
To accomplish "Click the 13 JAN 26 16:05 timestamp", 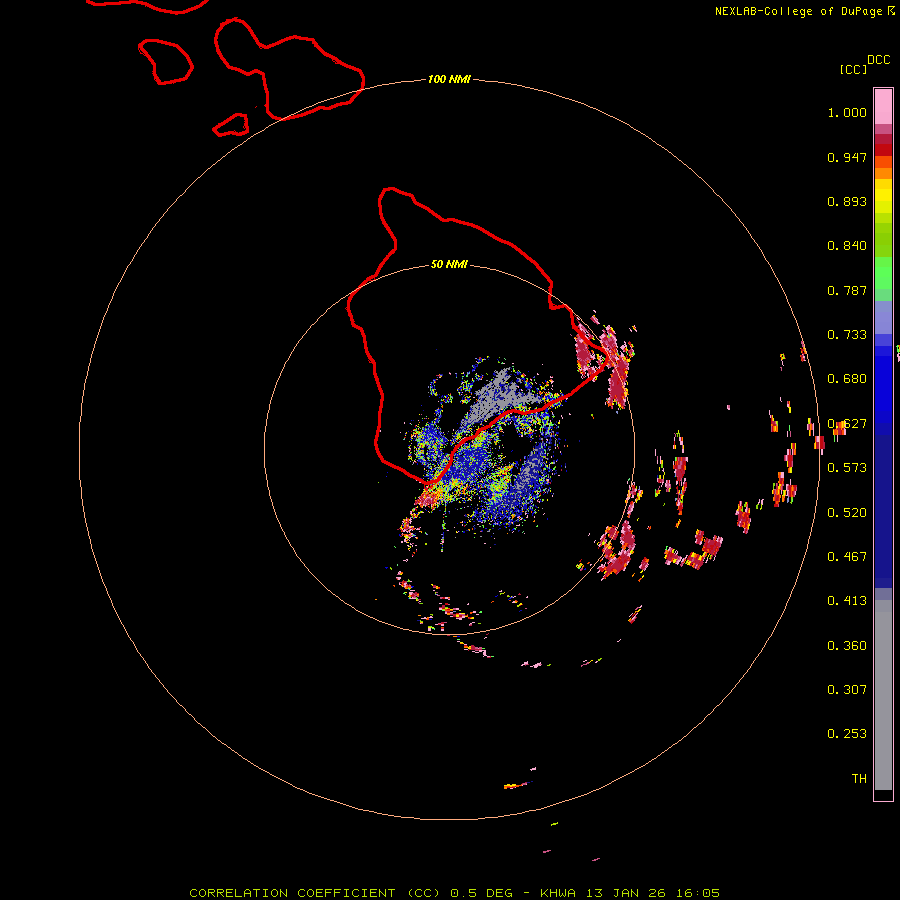I will (653, 893).
